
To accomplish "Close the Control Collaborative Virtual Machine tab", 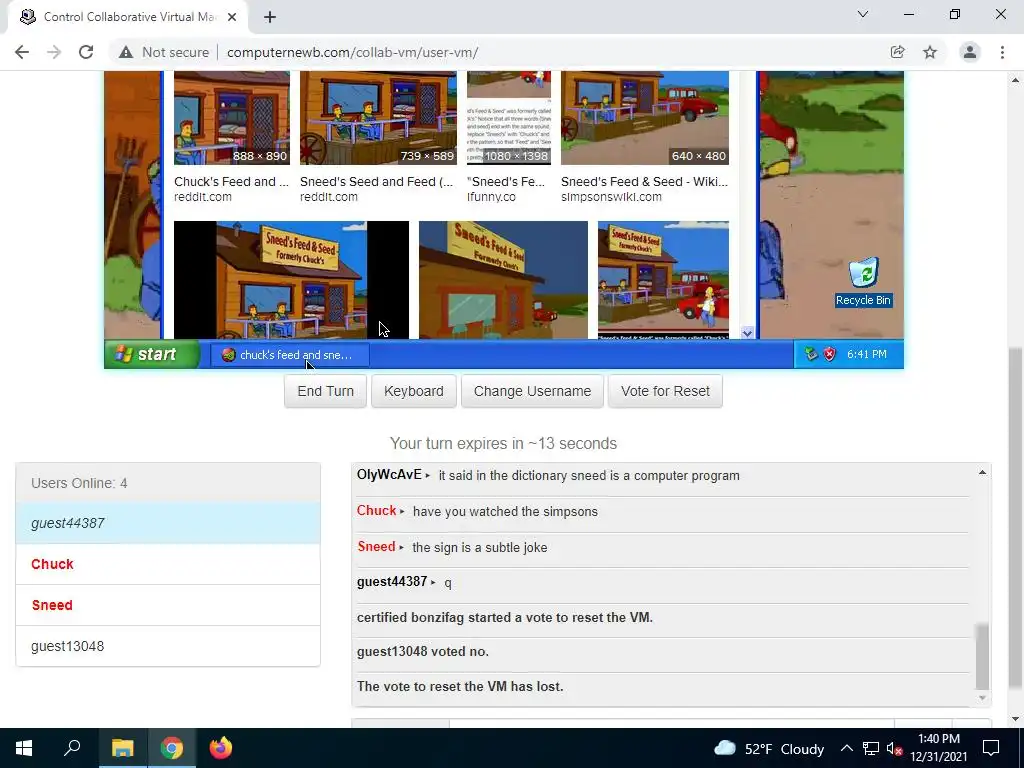I will tap(232, 17).
